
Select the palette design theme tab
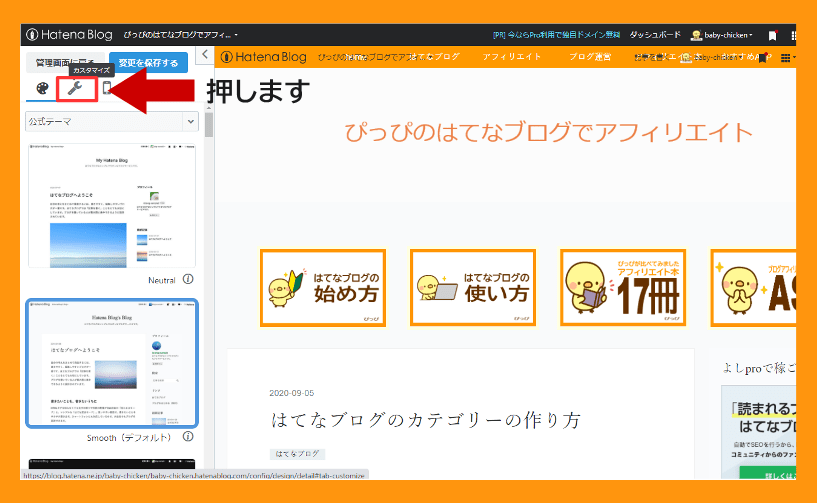tap(42, 89)
